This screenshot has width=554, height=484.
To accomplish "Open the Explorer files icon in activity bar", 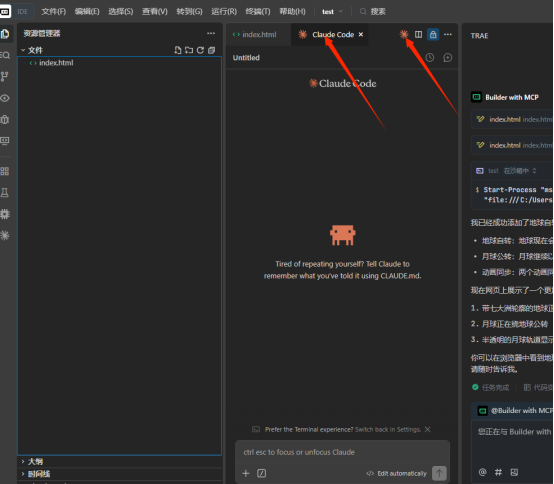I will (x=5, y=34).
